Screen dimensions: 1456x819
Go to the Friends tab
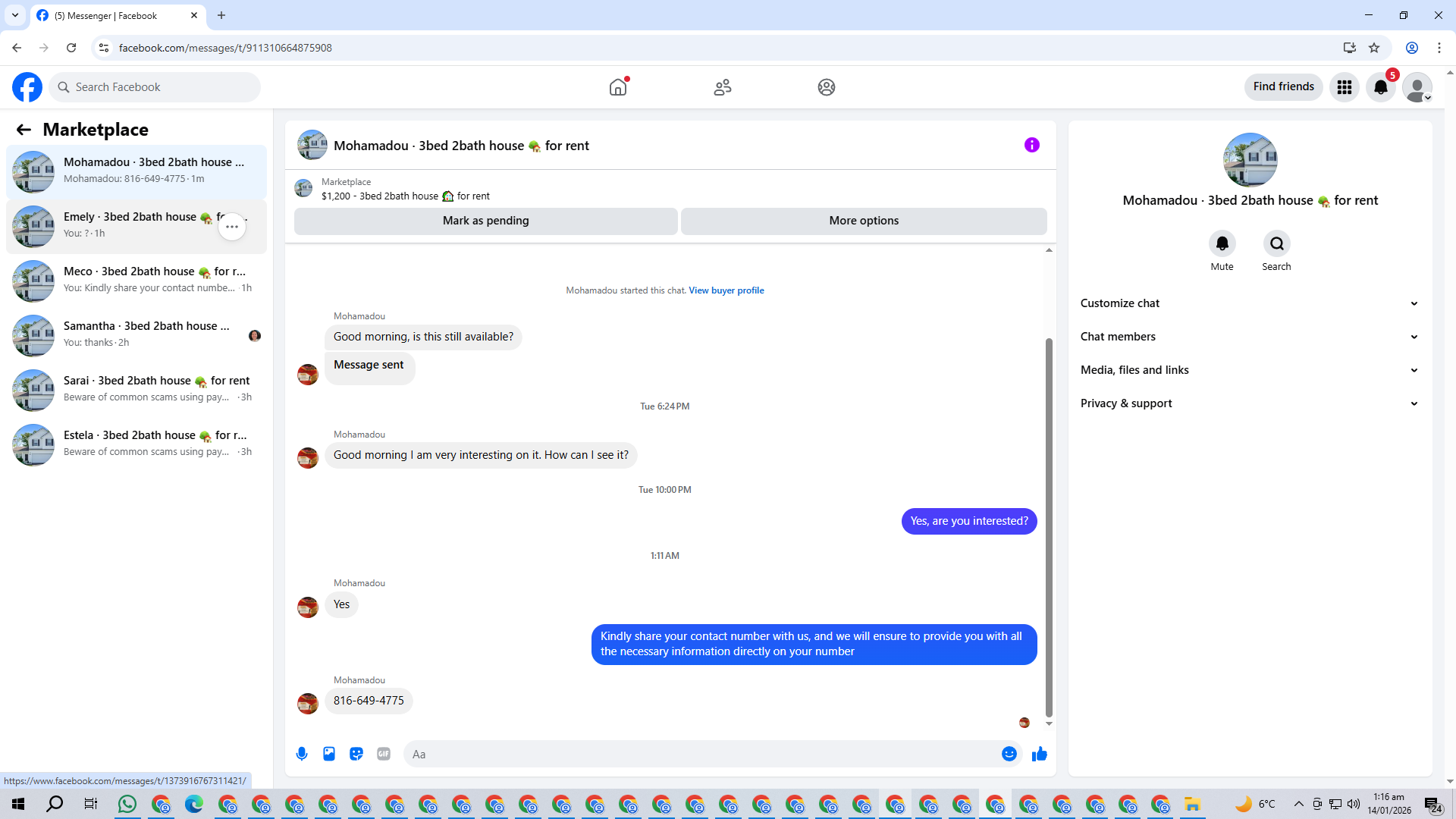(x=722, y=87)
